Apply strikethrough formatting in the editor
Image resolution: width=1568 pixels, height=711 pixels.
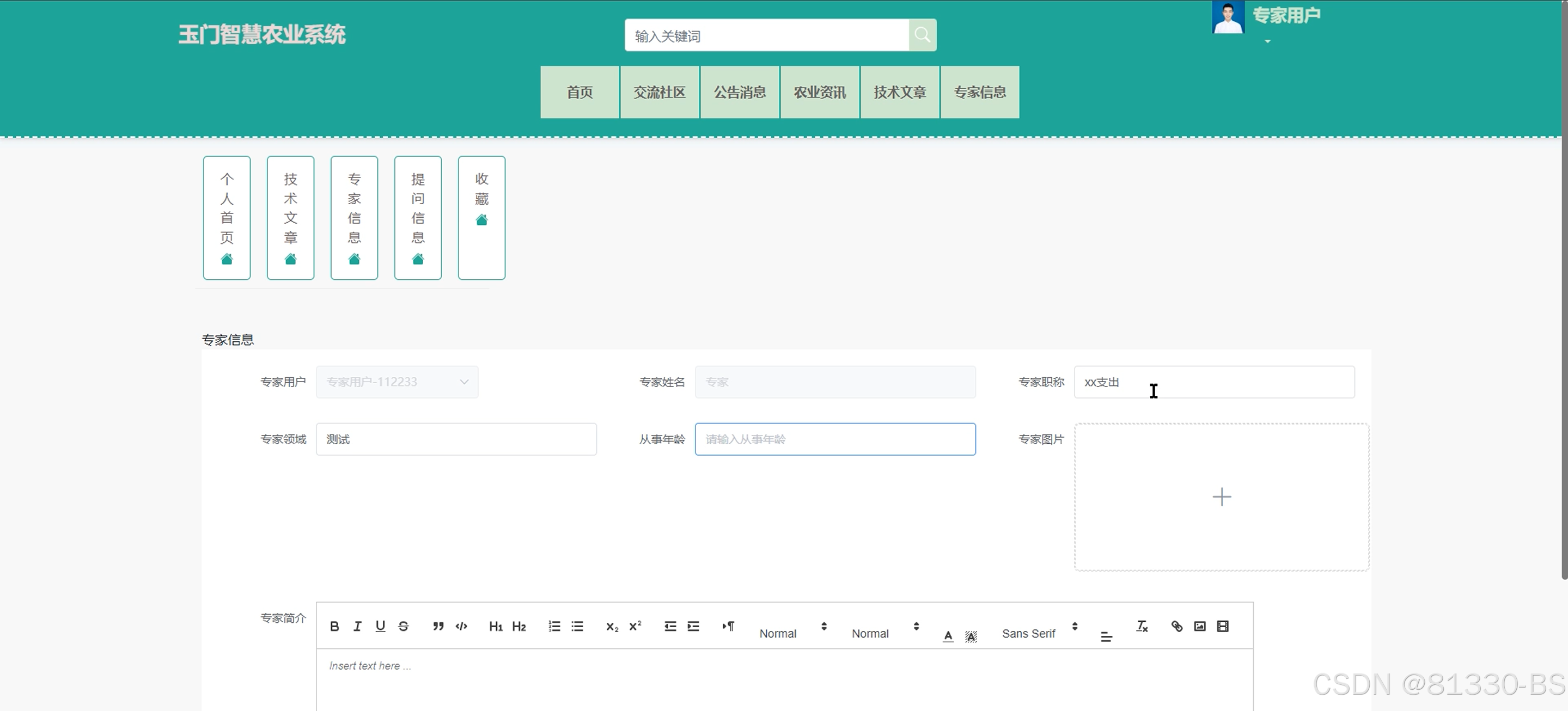coord(403,627)
